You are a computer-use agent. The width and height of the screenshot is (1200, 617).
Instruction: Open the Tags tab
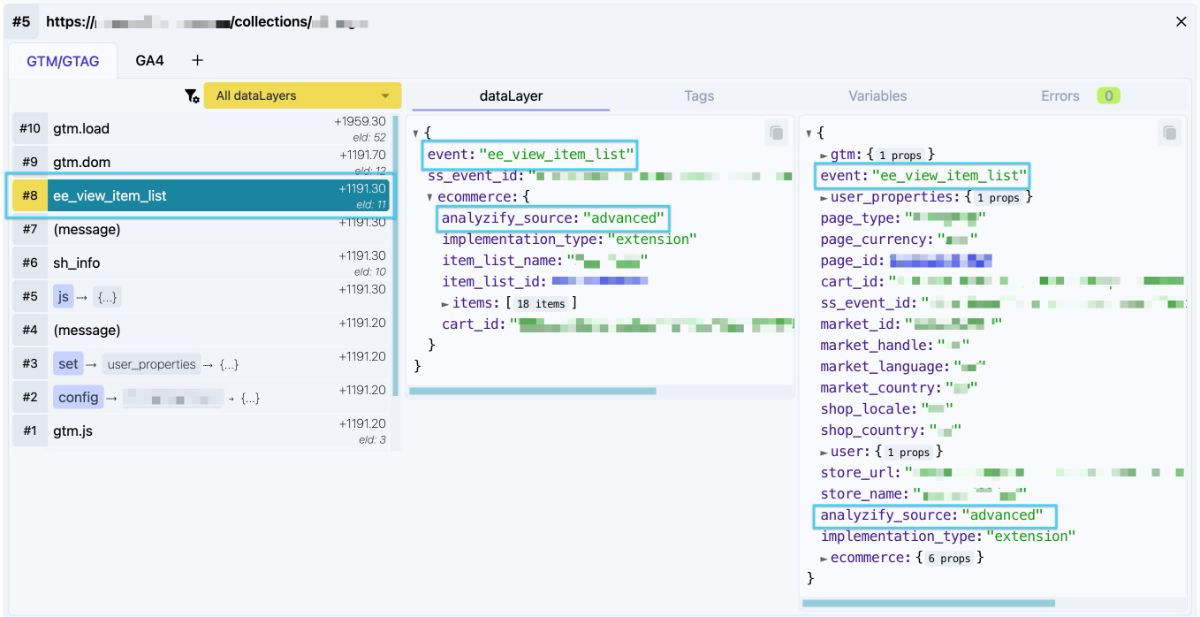[699, 96]
